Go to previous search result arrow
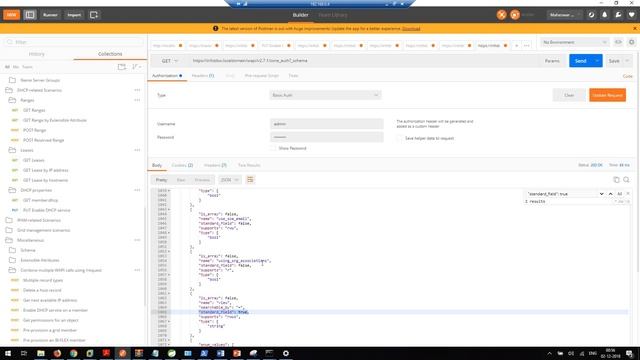The image size is (640, 360). click(611, 194)
